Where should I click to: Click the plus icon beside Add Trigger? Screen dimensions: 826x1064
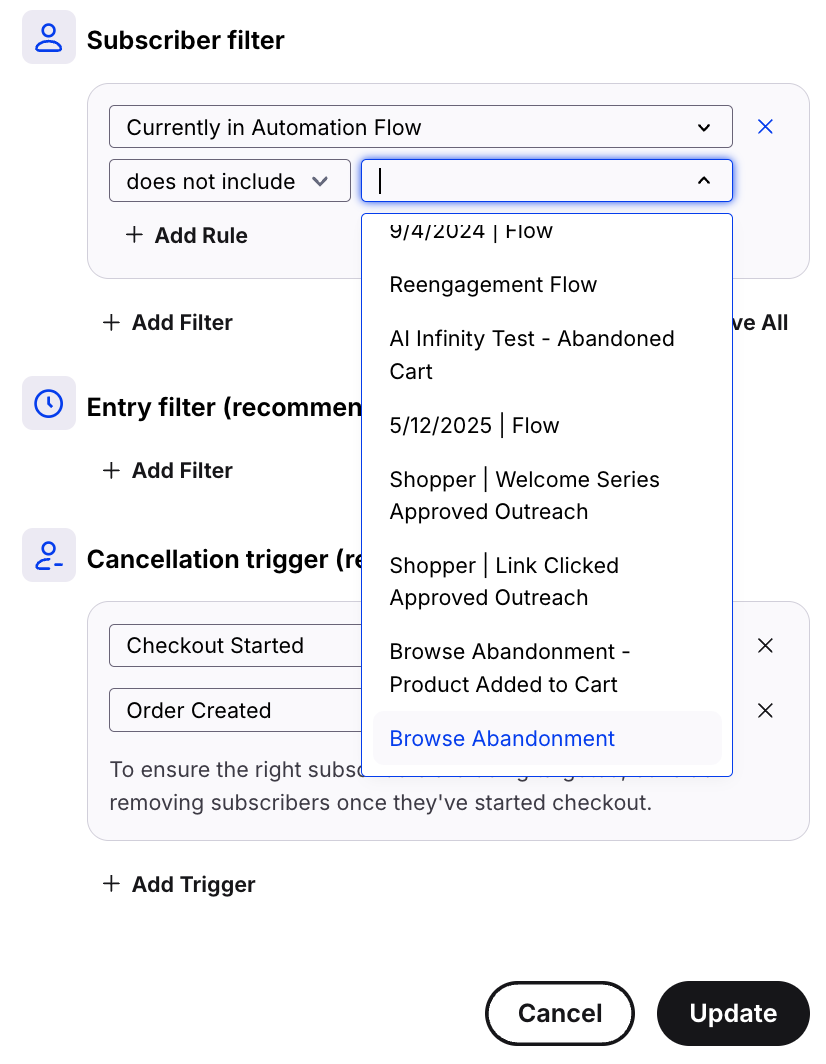(112, 884)
